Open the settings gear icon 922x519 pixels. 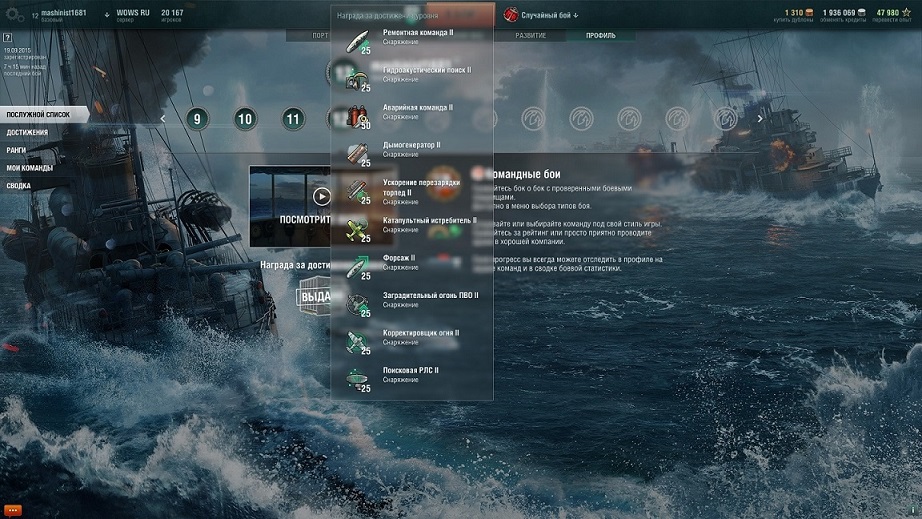click(x=14, y=15)
